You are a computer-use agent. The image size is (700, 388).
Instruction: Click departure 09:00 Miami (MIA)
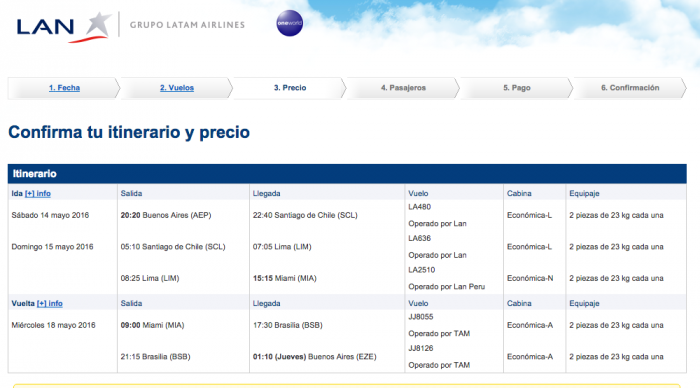click(x=152, y=325)
